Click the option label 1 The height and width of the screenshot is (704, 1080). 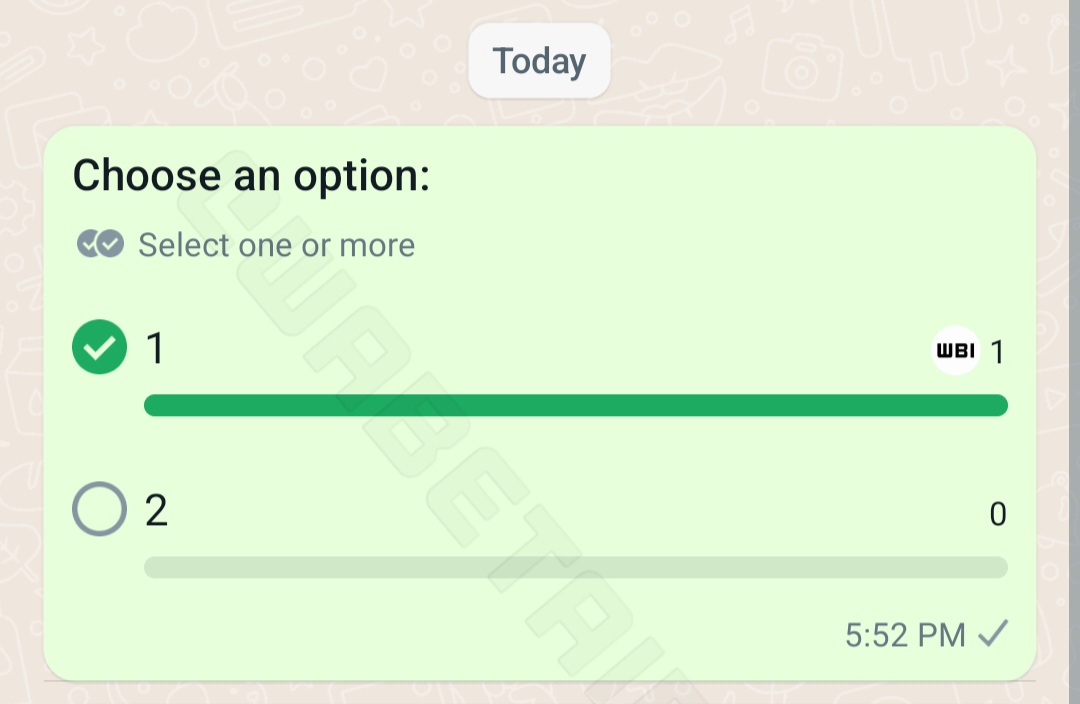click(x=155, y=348)
